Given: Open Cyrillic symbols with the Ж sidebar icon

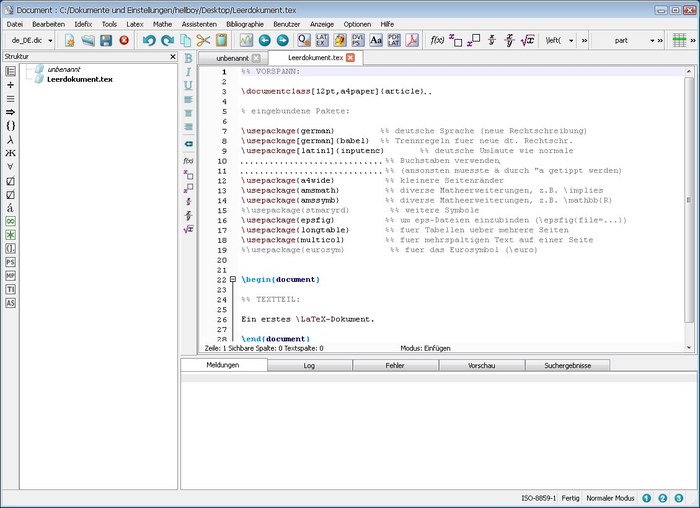Looking at the screenshot, I should pyautogui.click(x=10, y=153).
